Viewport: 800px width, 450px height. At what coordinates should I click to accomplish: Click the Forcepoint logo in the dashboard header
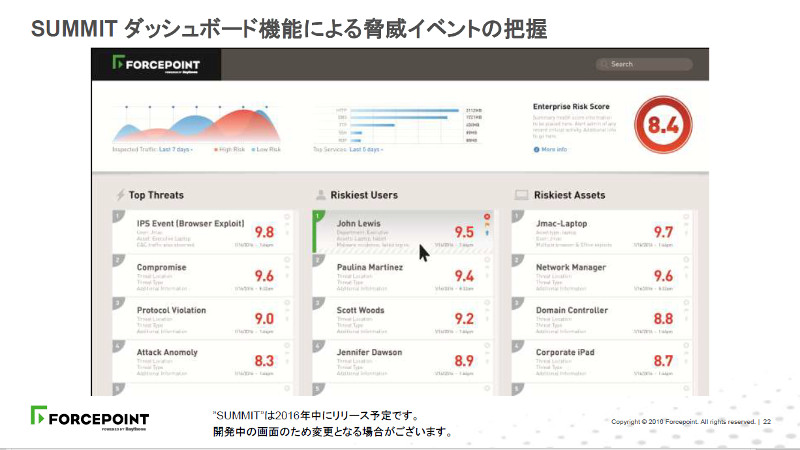[x=156, y=64]
